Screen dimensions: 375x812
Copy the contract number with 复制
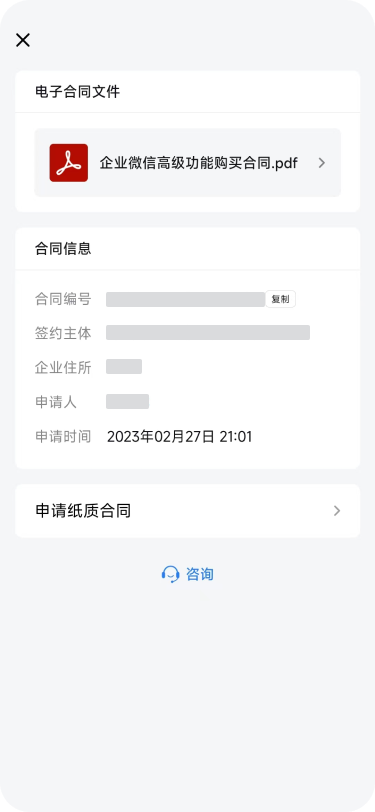[281, 299]
